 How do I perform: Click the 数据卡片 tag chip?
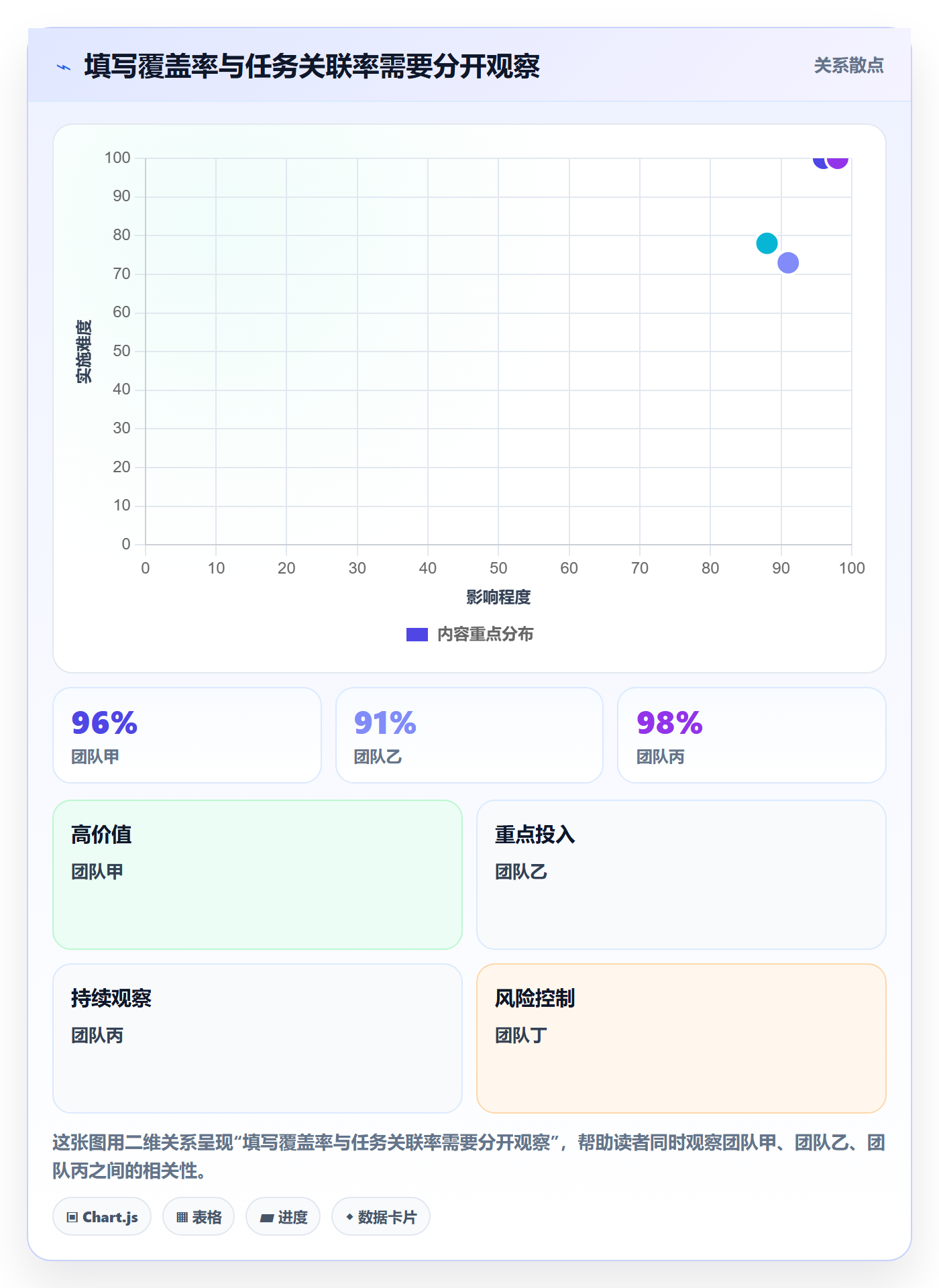(381, 1217)
